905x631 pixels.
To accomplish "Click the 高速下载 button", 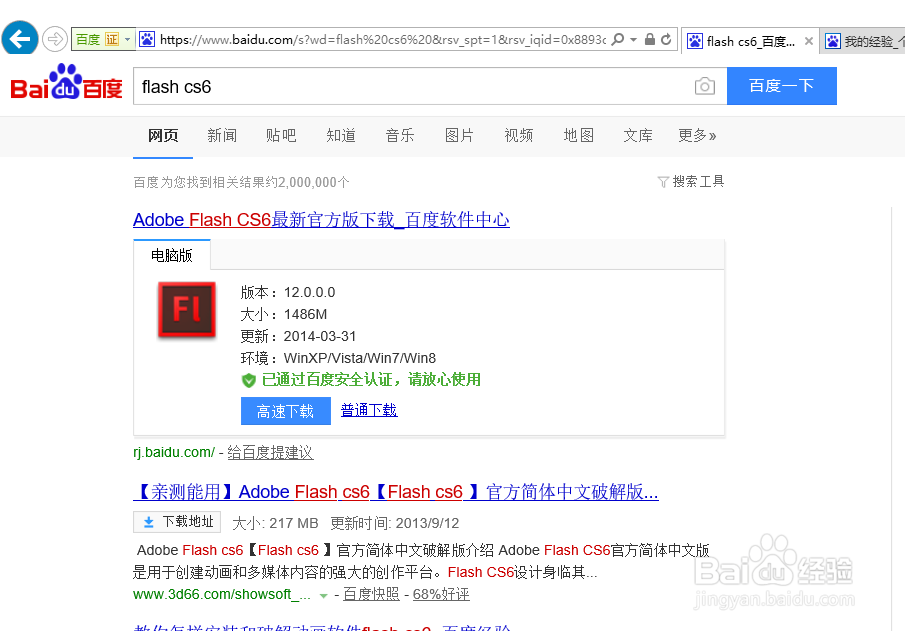I will tap(286, 411).
